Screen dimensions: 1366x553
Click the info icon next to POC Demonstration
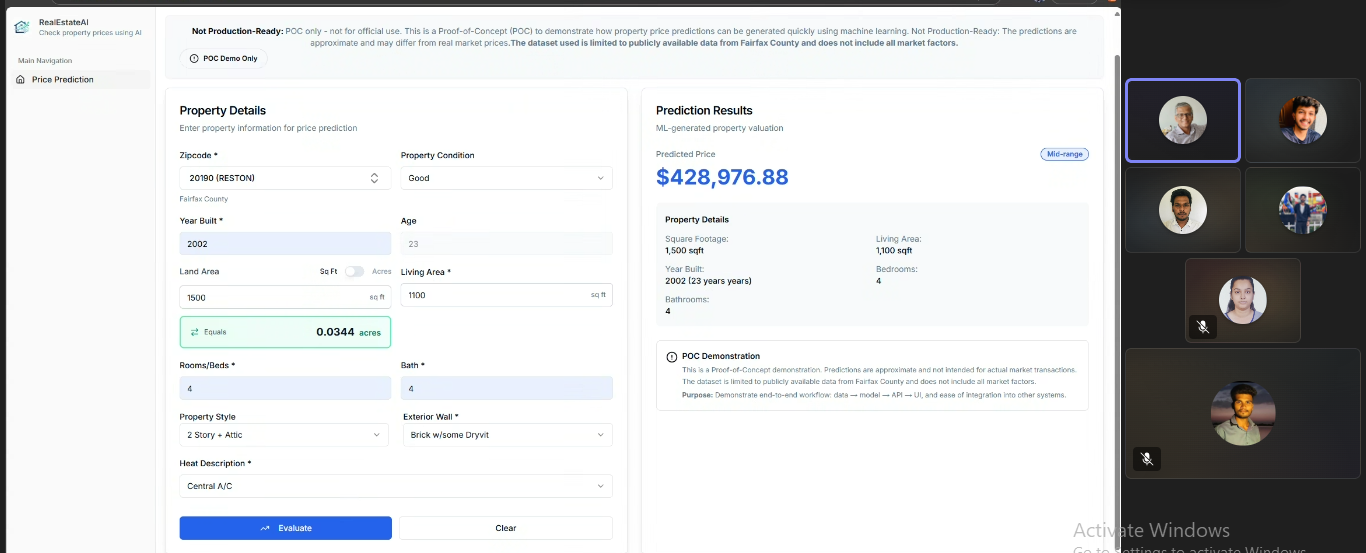tap(671, 357)
